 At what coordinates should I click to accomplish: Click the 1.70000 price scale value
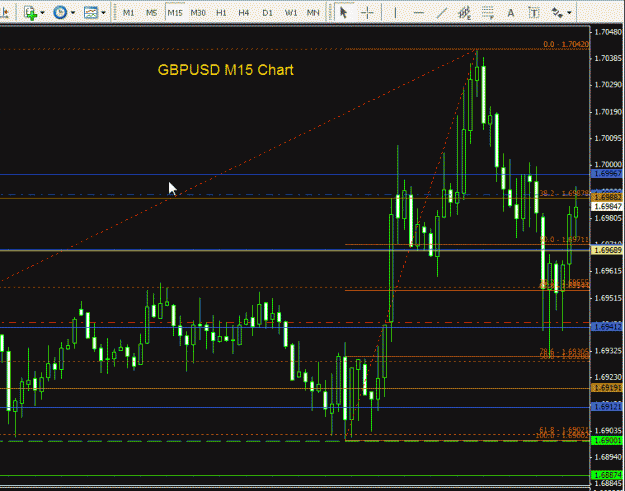coord(608,164)
